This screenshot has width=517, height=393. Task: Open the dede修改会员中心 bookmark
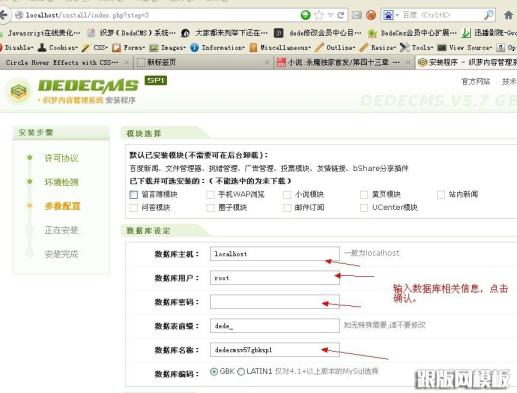(318, 33)
